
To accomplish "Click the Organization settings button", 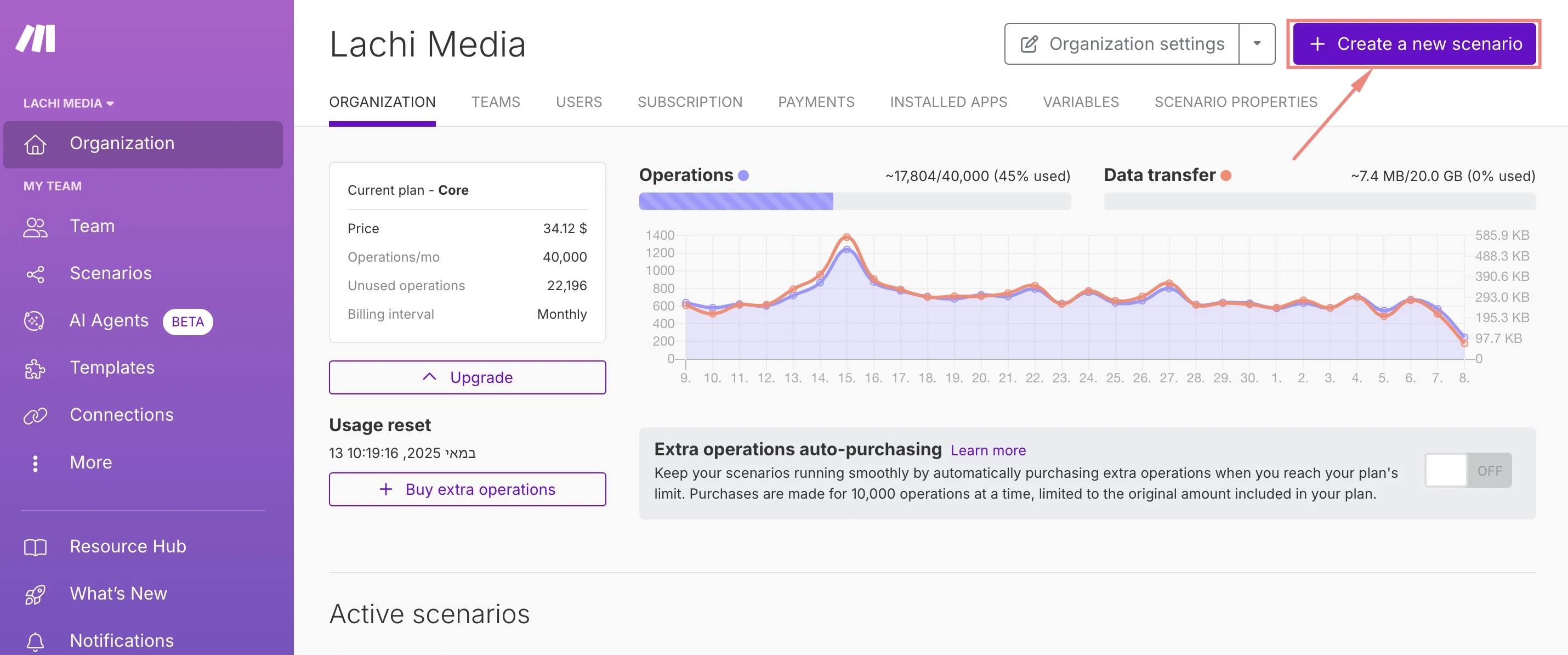I will point(1122,44).
